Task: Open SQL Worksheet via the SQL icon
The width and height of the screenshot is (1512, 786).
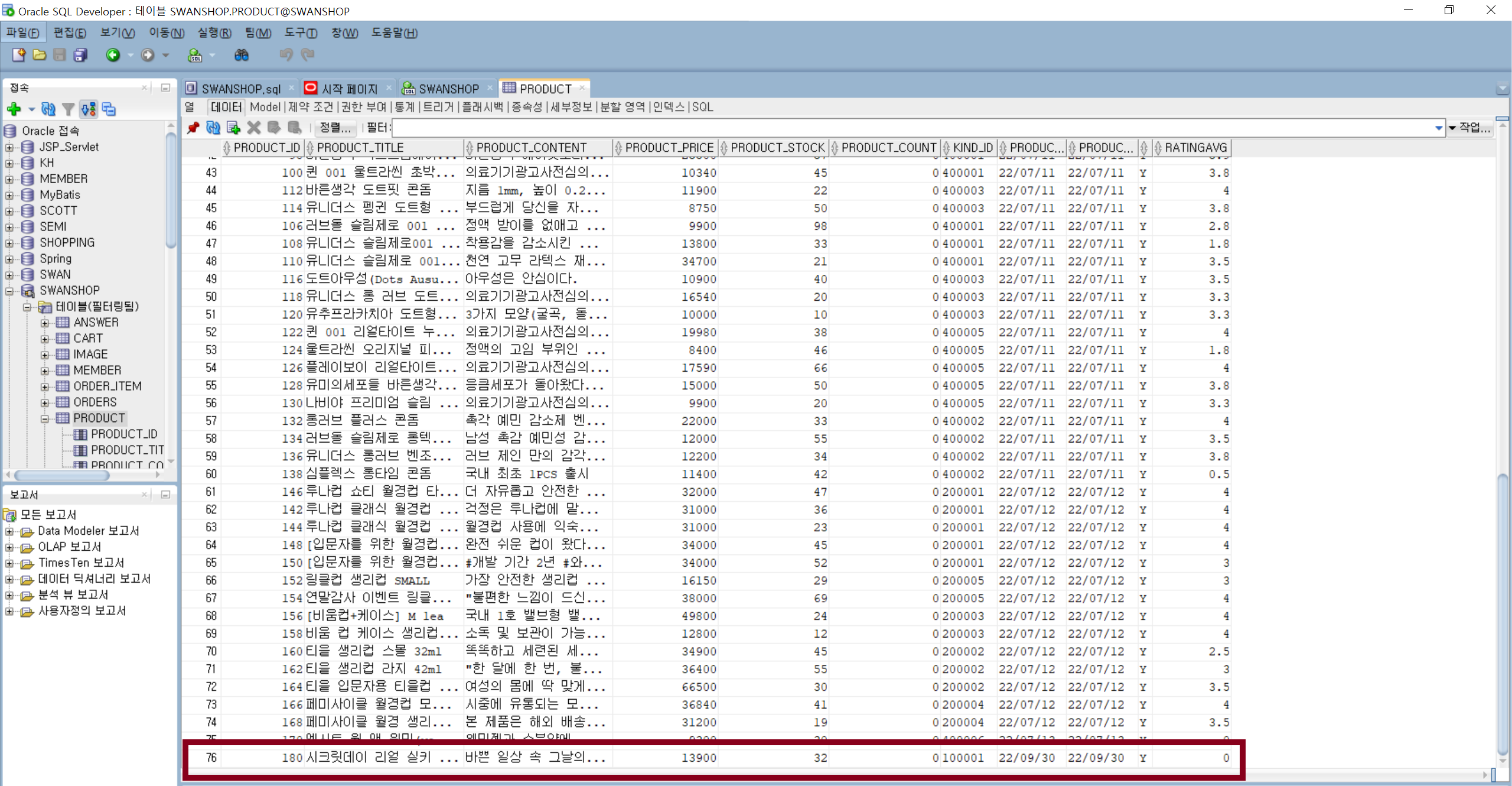Action: [x=195, y=55]
